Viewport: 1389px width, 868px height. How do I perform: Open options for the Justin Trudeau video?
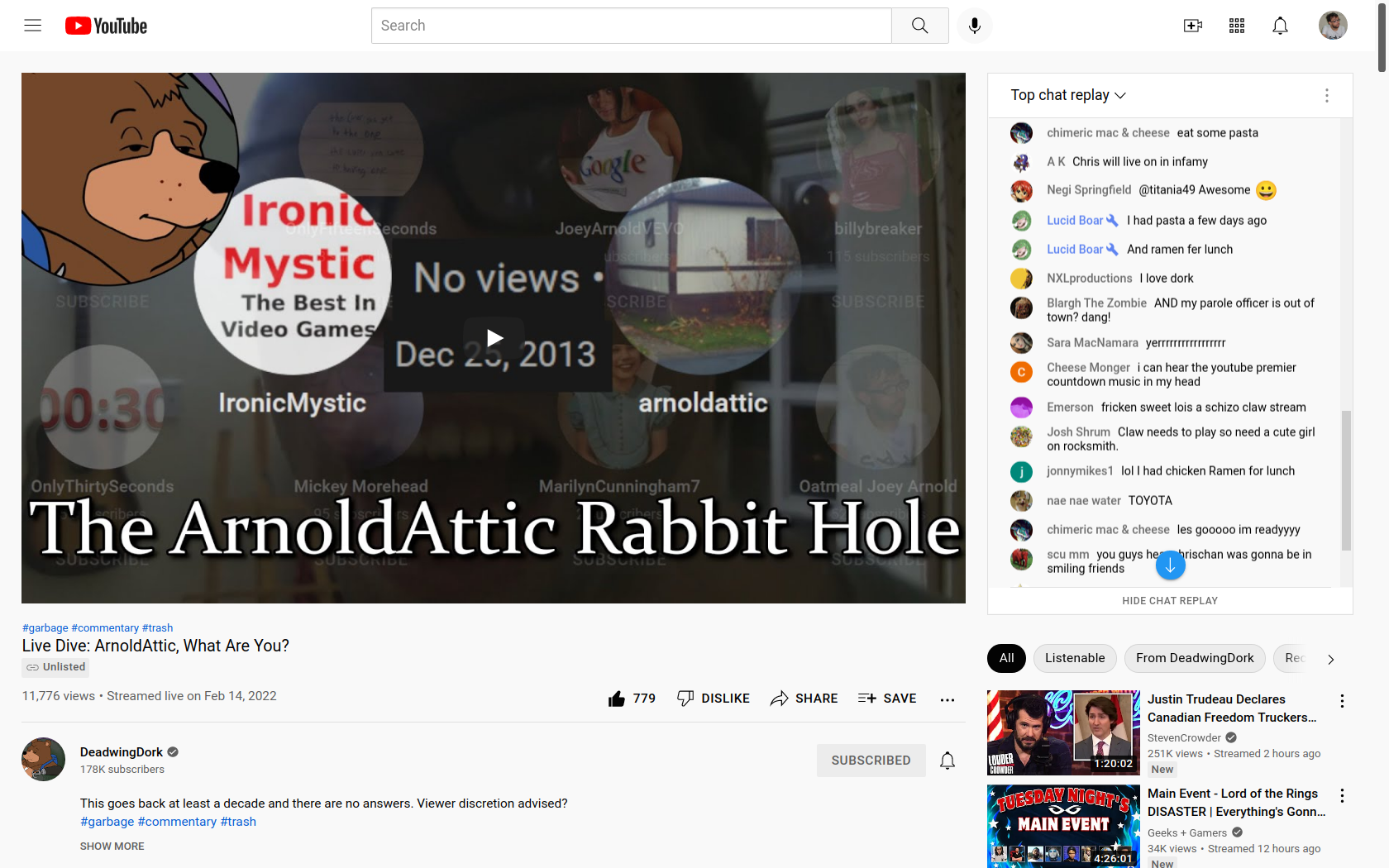tap(1342, 701)
